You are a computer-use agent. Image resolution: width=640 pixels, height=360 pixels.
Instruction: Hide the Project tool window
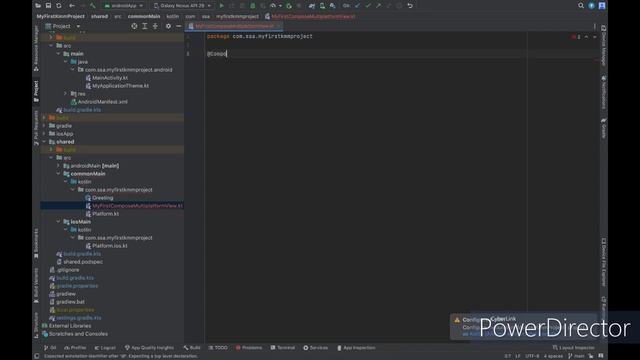tap(179, 26)
